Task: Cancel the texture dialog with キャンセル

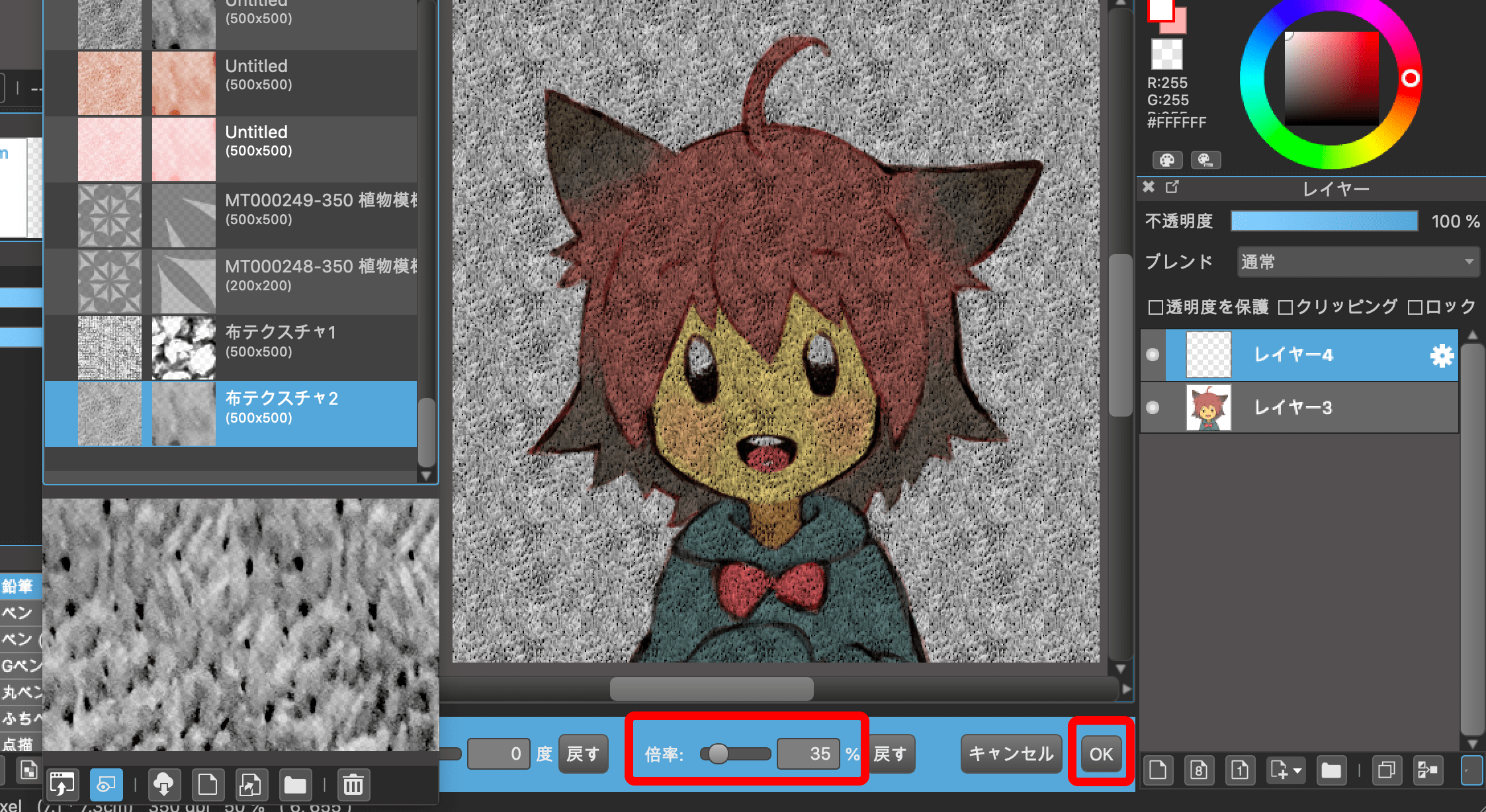Action: point(1010,753)
